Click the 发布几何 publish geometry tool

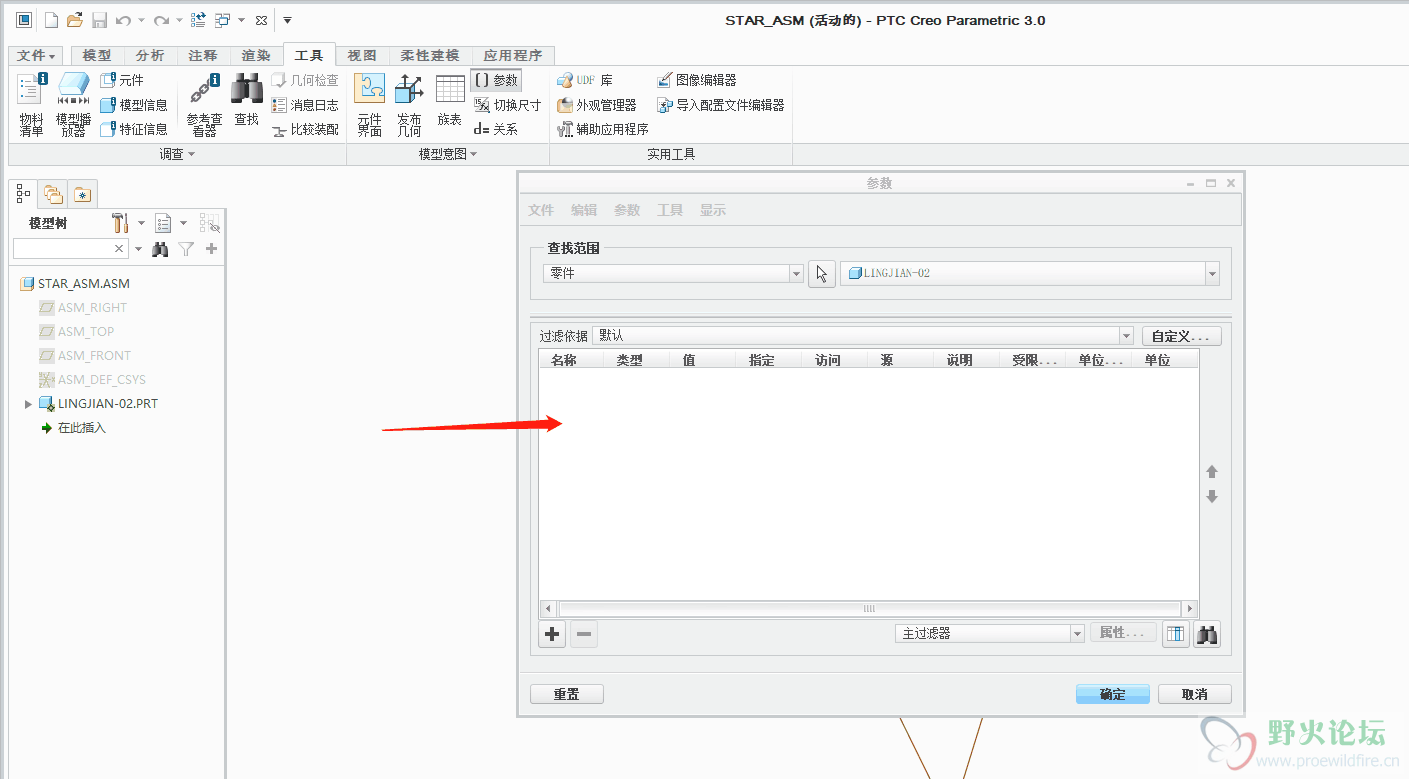(409, 104)
